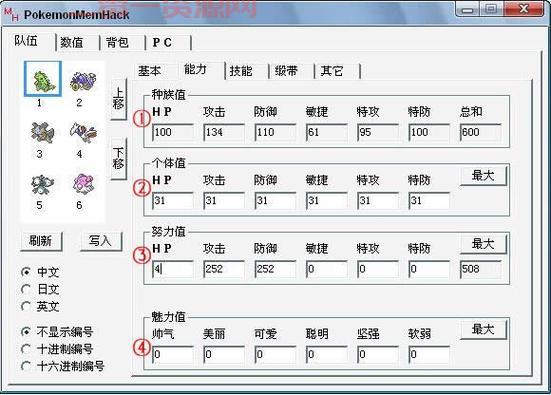Click the 写入 write button
Viewport: 551px width, 395px height.
[x=101, y=241]
